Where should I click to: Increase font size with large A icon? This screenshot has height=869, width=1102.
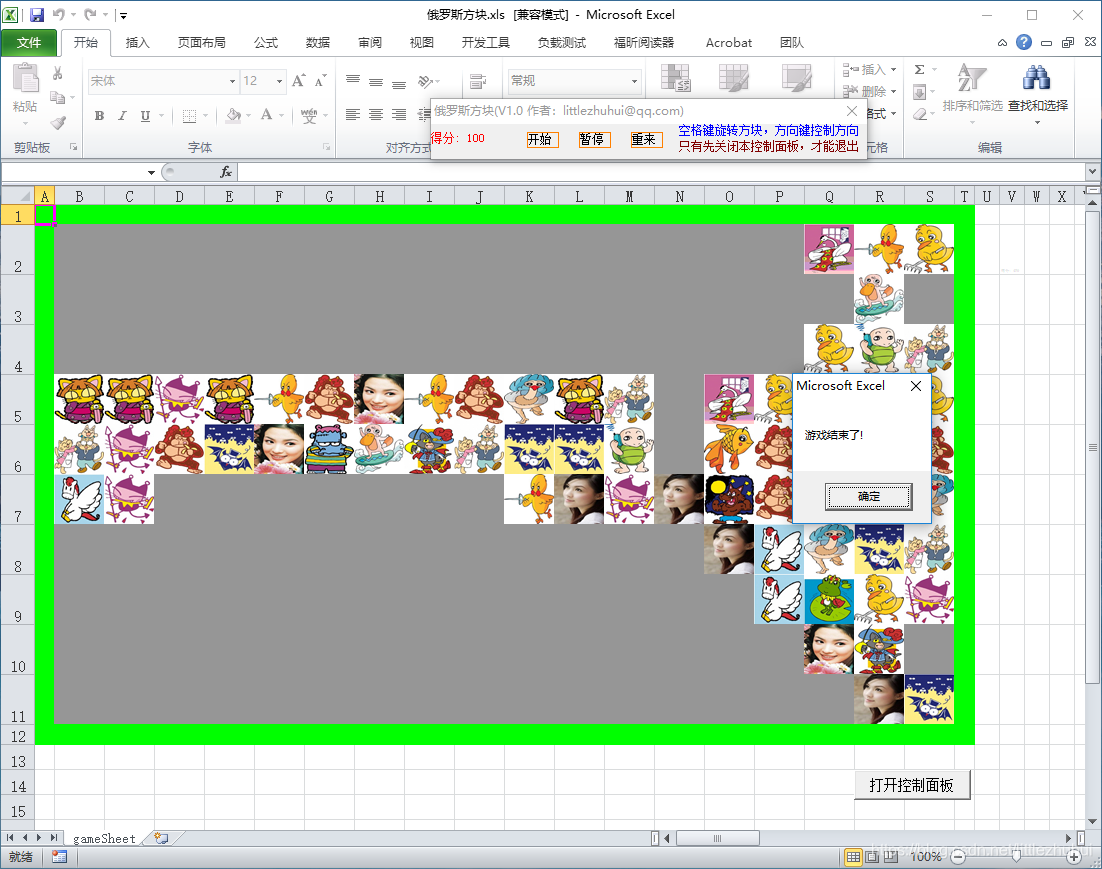[x=299, y=81]
